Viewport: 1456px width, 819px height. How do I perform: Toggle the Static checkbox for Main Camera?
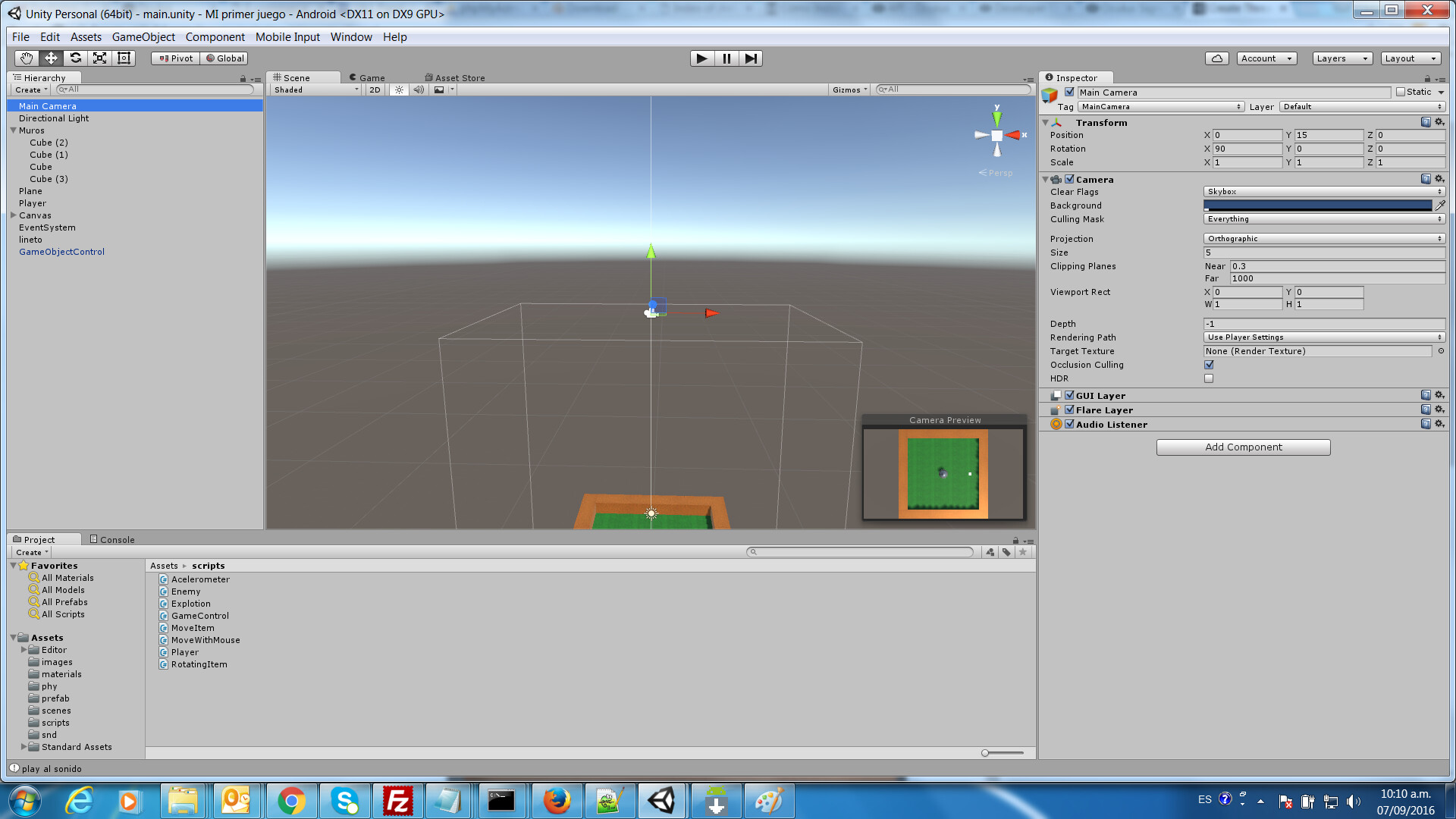click(1400, 92)
